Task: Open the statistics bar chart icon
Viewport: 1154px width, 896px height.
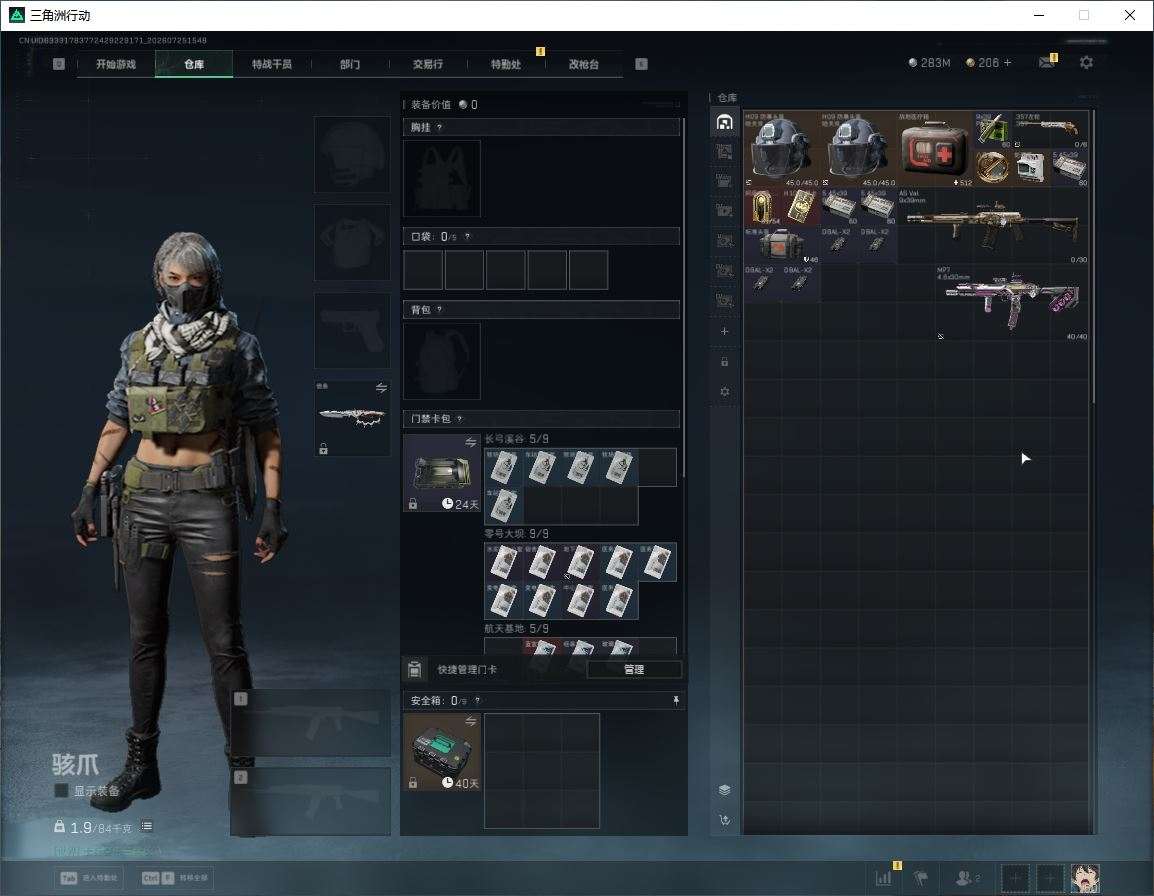Action: click(x=883, y=878)
